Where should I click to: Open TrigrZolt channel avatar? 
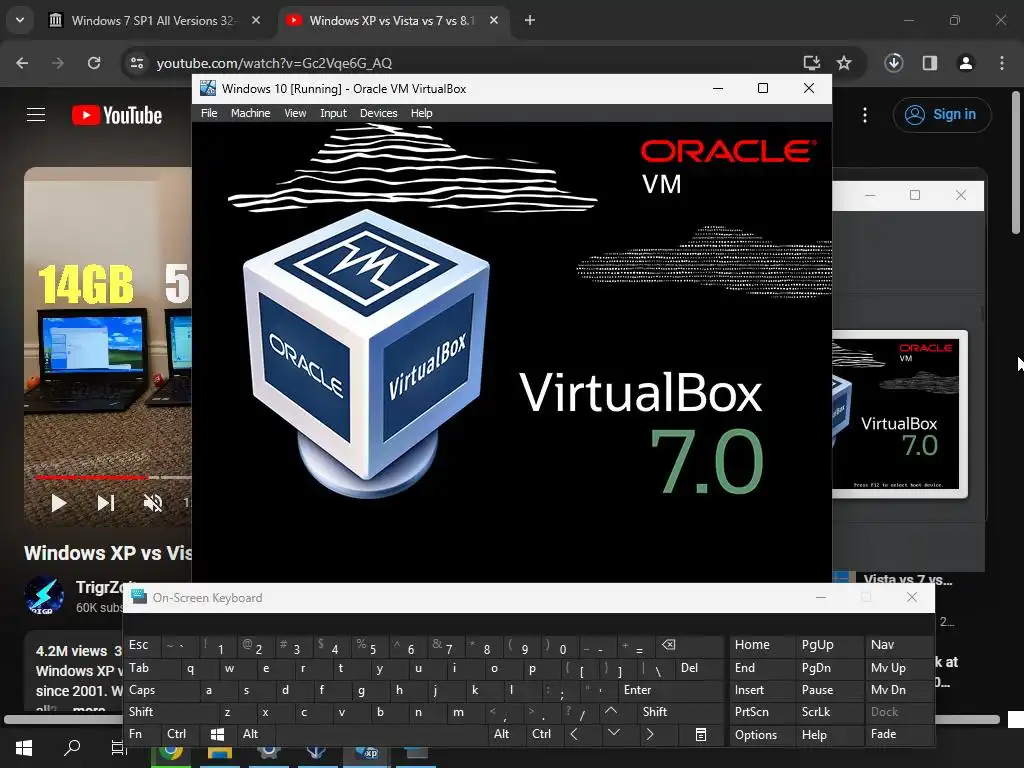[44, 596]
